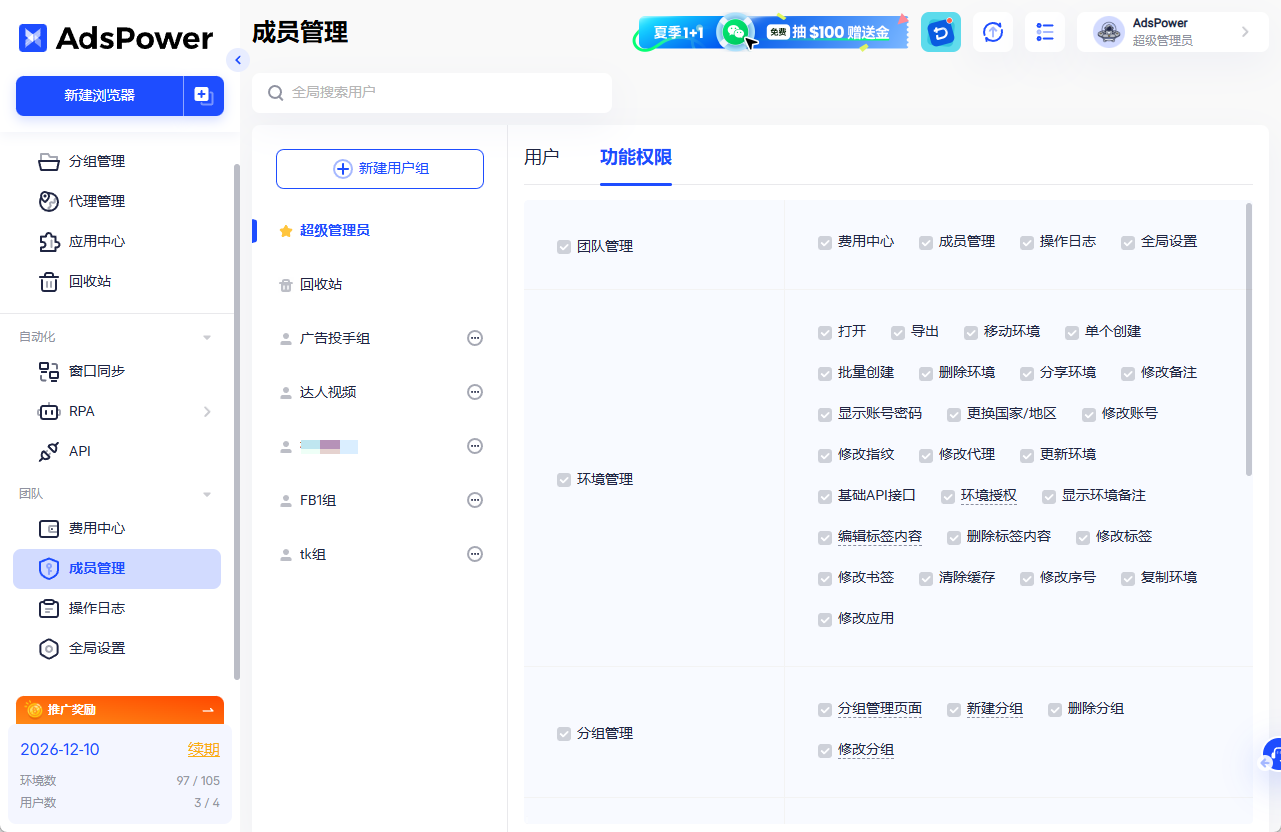Click the AdsPower logo icon
Viewport: 1281px width, 832px height.
33,38
